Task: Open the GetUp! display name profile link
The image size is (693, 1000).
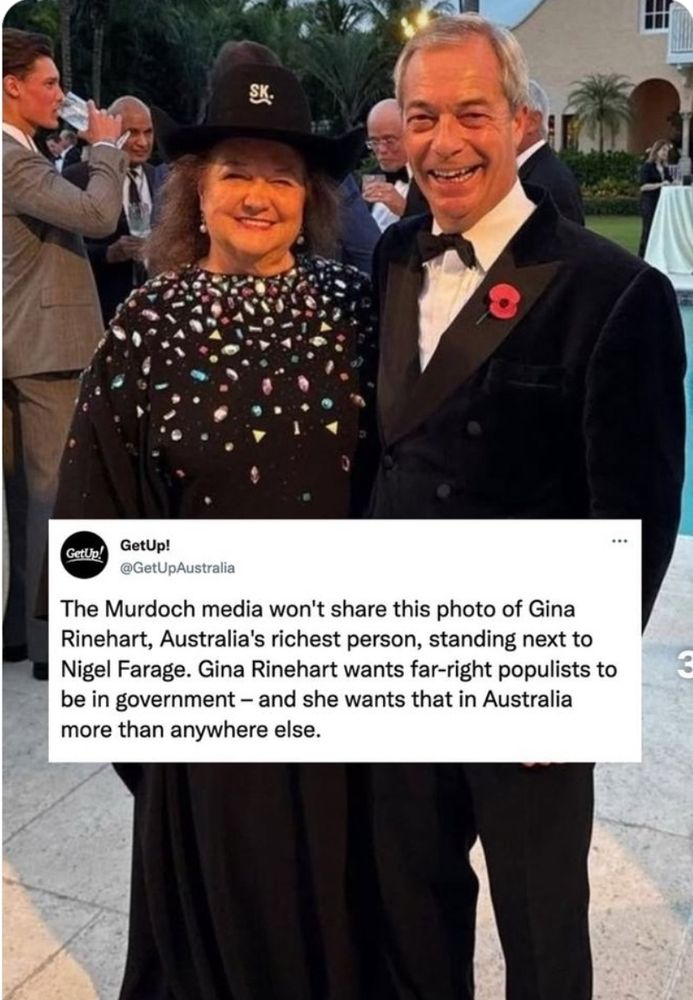Action: [145, 545]
